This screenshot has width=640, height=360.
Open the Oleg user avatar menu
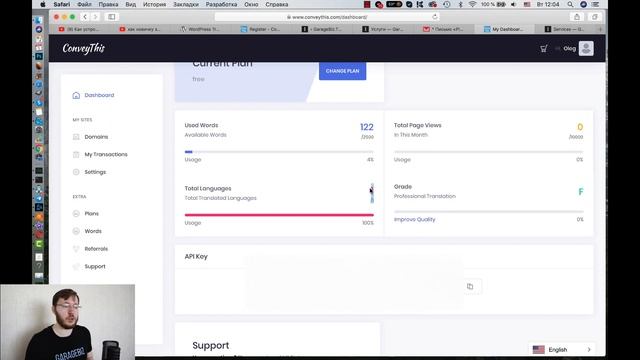point(586,48)
